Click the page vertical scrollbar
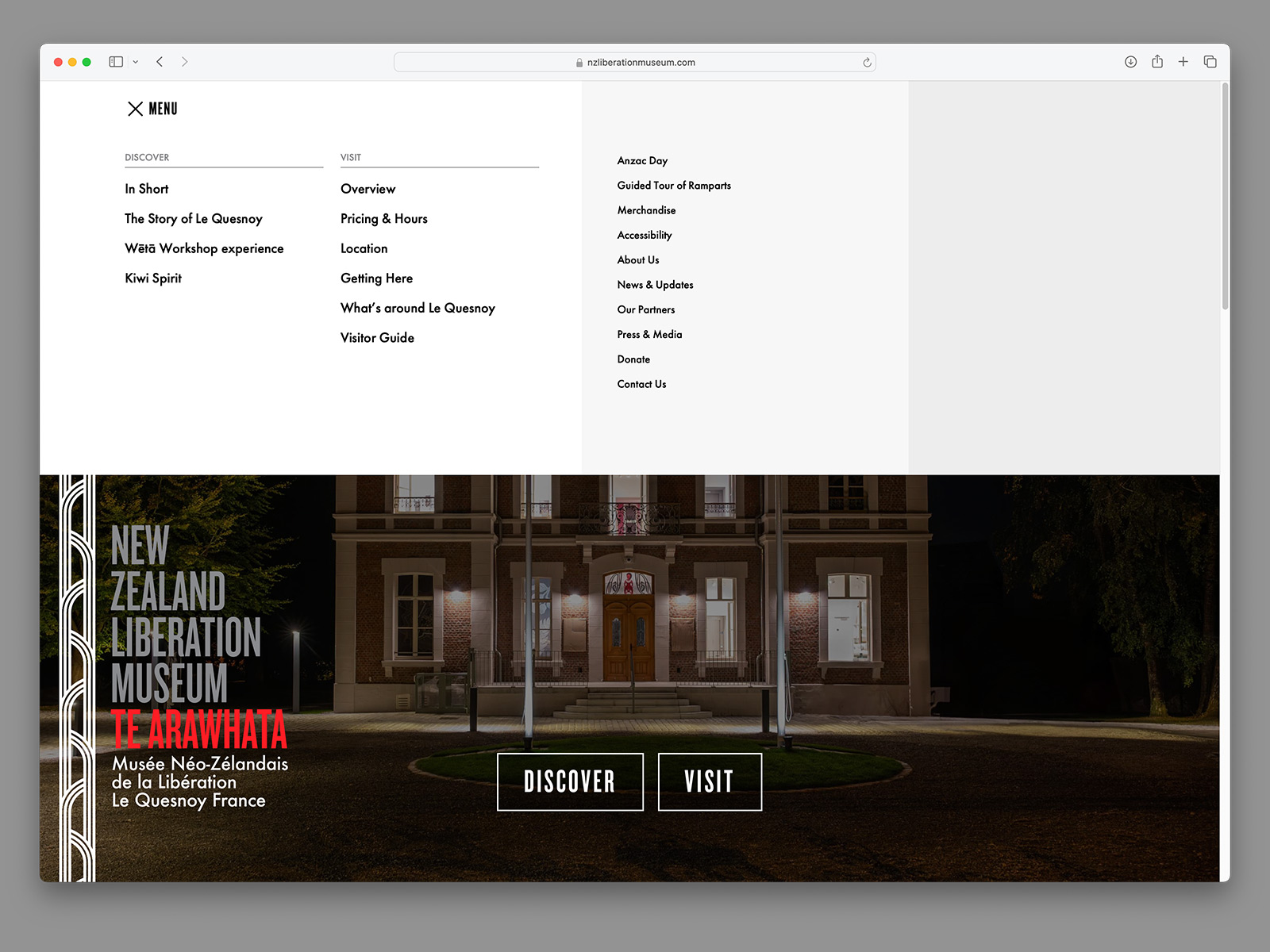The height and width of the screenshot is (952, 1270). click(1225, 196)
